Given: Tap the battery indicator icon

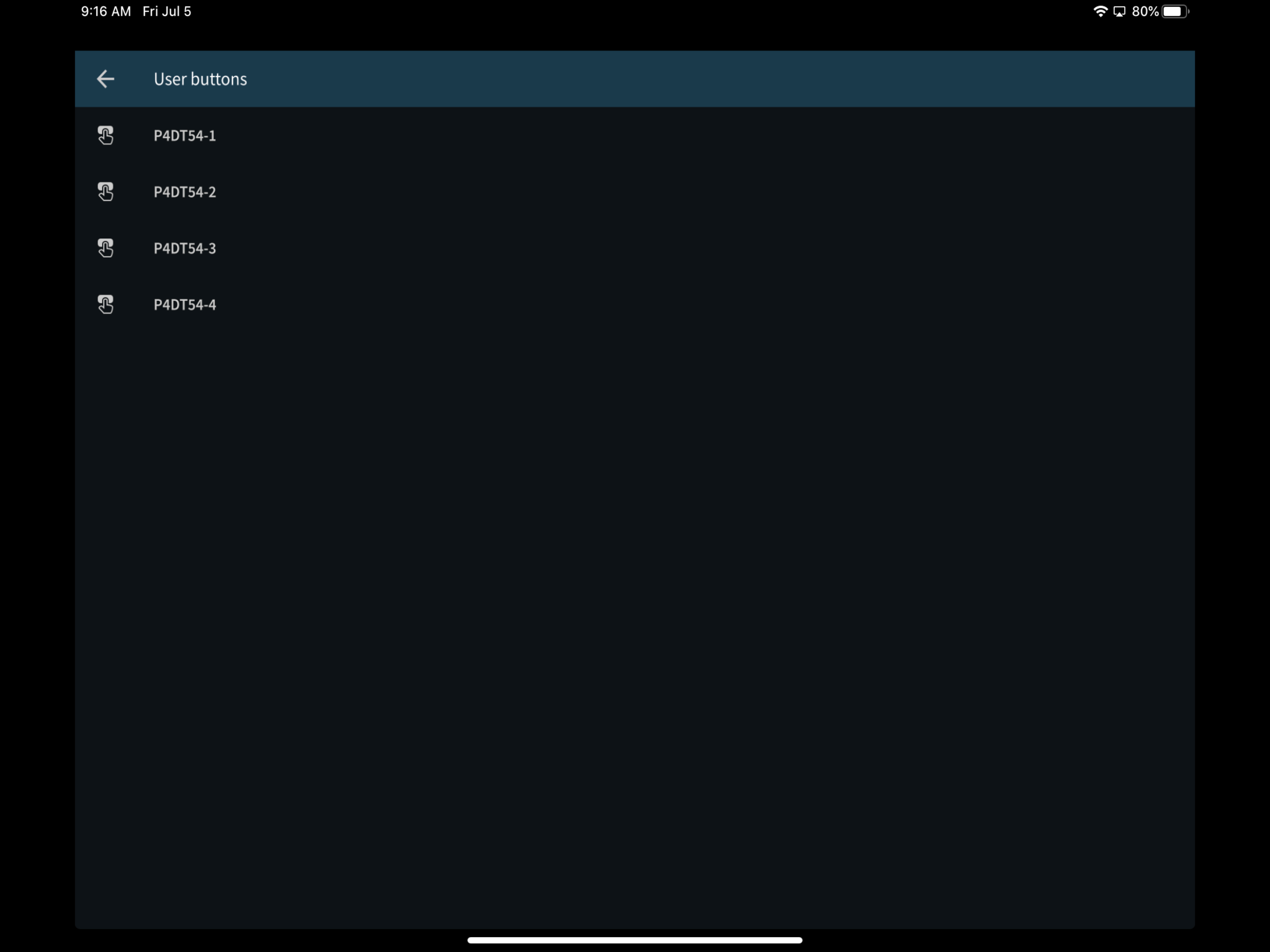Looking at the screenshot, I should (1175, 12).
